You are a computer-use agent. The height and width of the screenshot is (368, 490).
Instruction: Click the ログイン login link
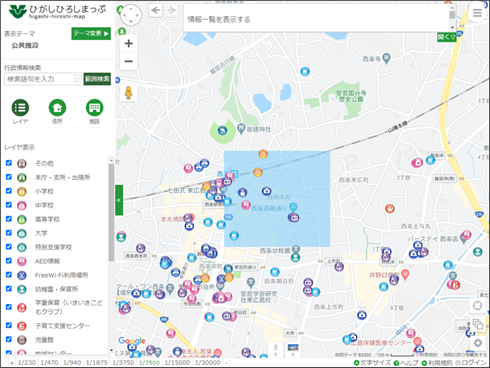click(x=471, y=363)
